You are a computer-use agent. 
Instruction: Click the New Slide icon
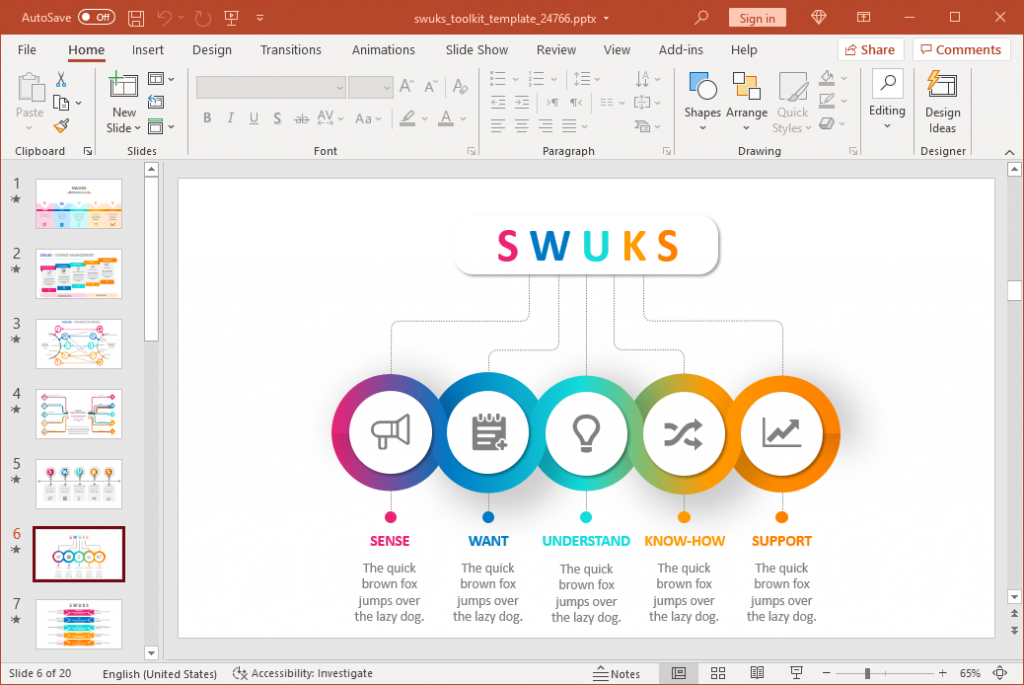pos(123,86)
